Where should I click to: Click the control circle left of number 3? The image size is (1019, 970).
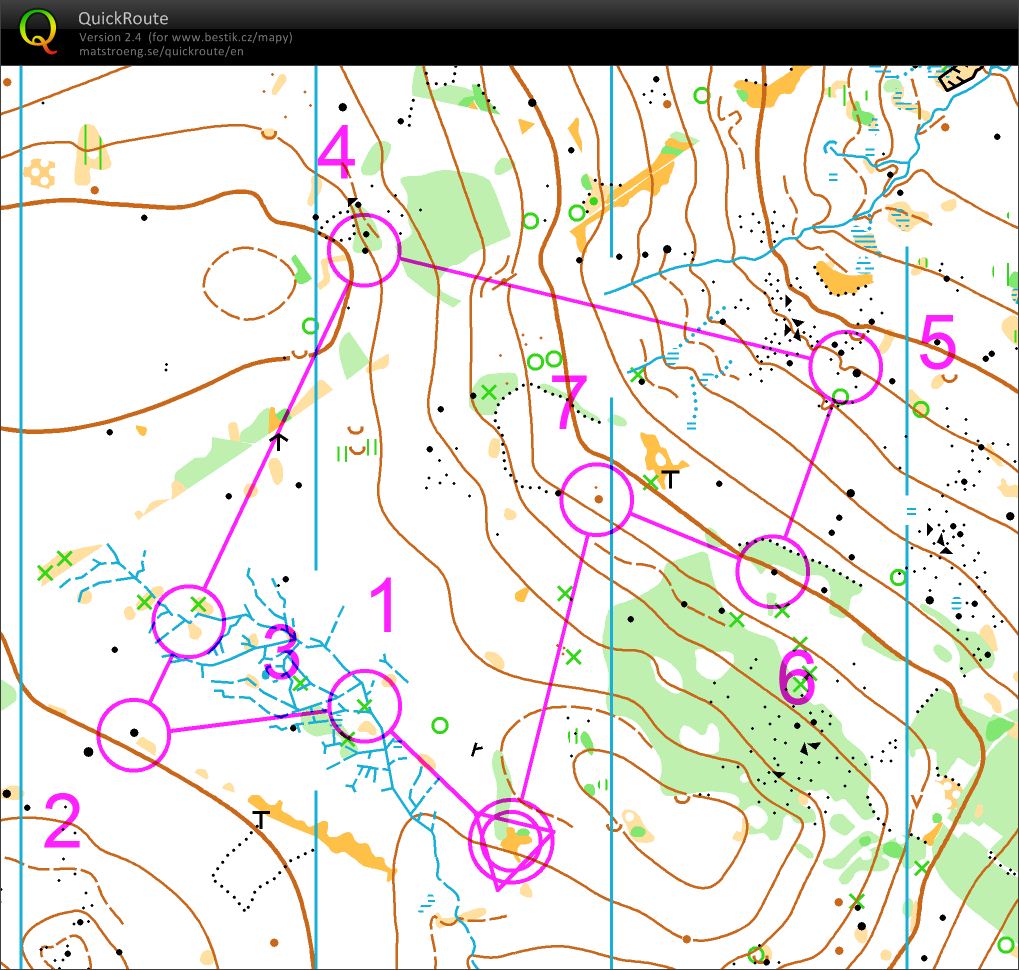pyautogui.click(x=188, y=620)
